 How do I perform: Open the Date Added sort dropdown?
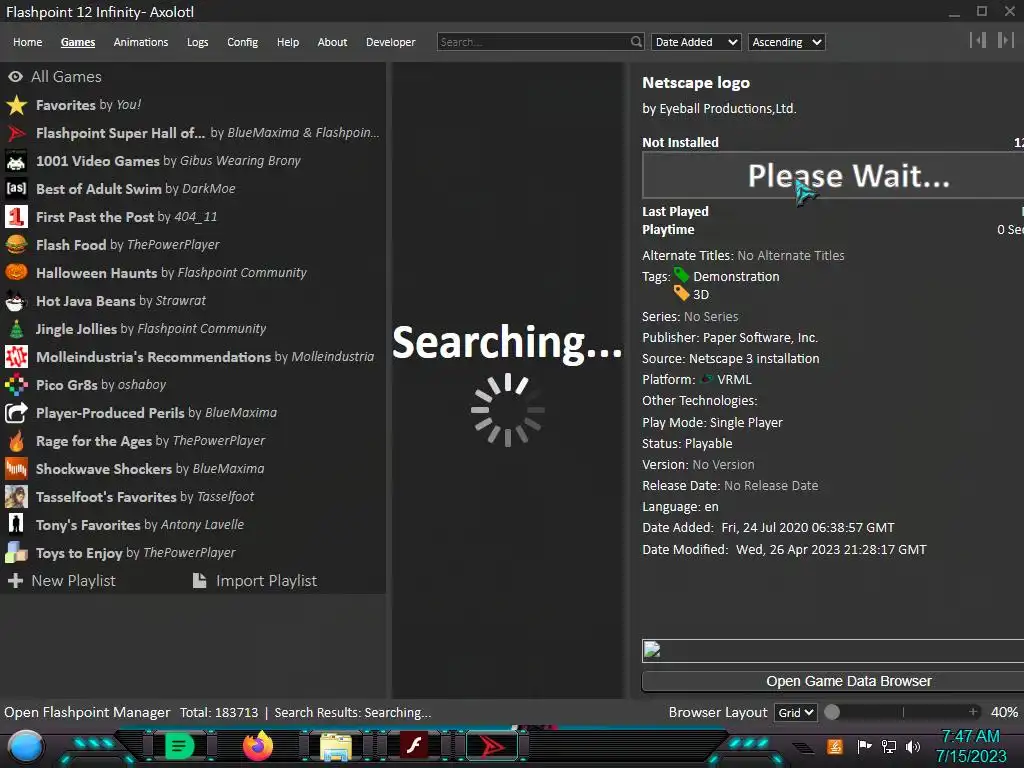tap(696, 42)
